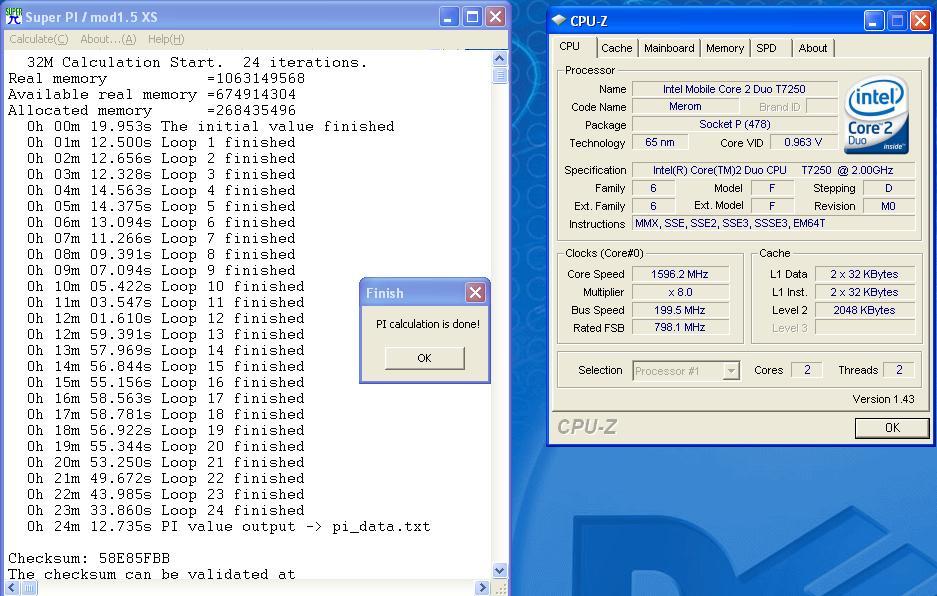
Task: Click the Super PI title bar icon
Action: tap(14, 16)
